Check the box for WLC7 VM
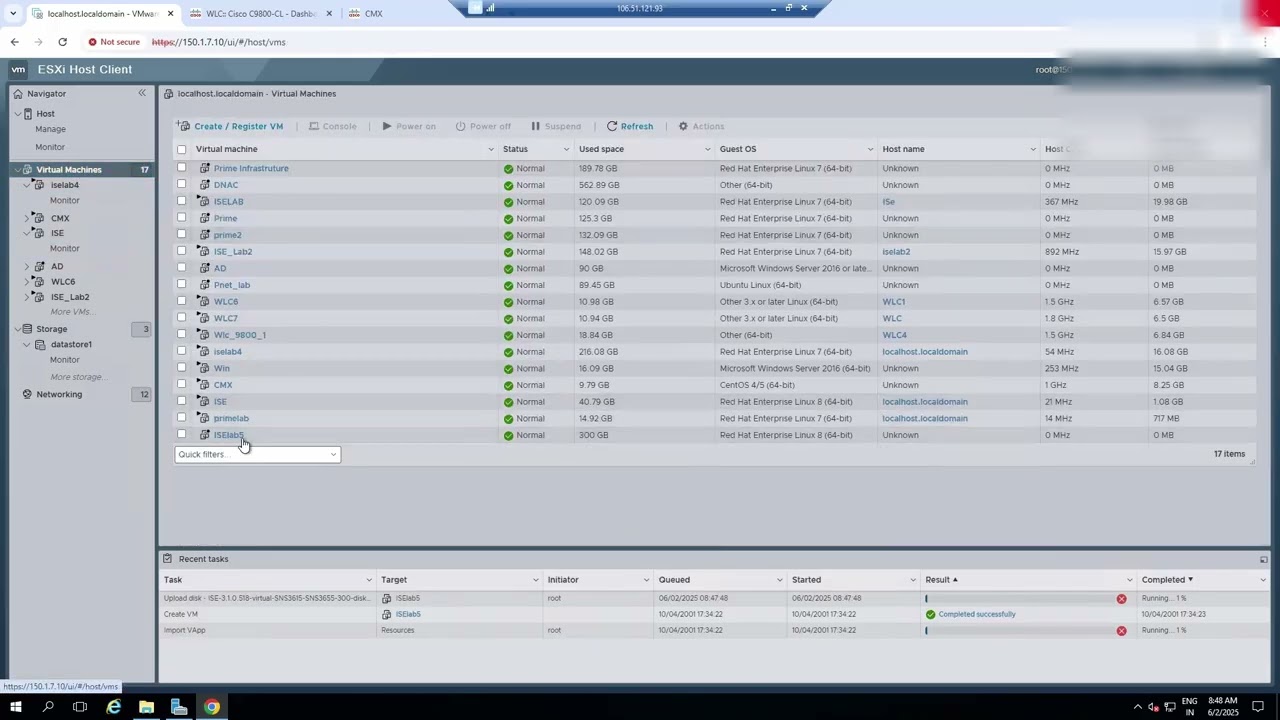This screenshot has height=720, width=1280. point(181,318)
